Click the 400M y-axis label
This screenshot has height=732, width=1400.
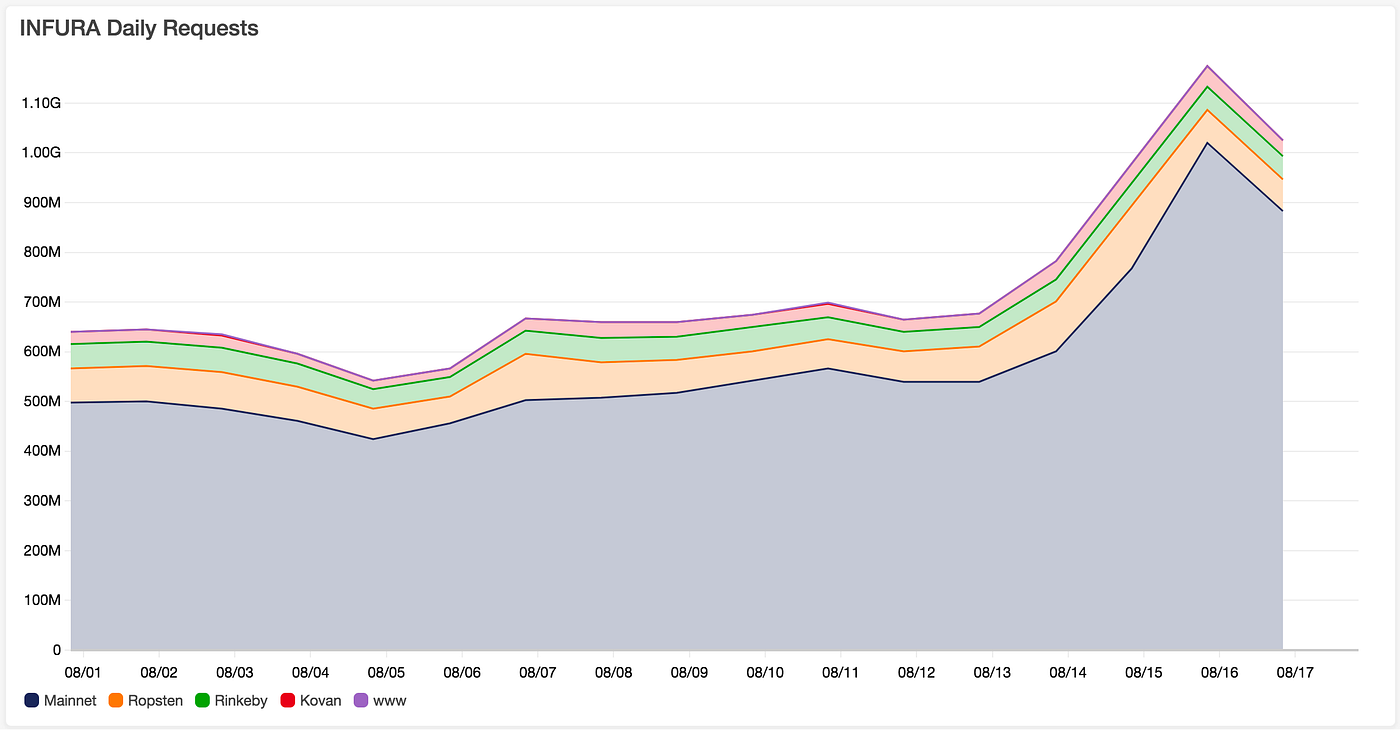[43, 451]
